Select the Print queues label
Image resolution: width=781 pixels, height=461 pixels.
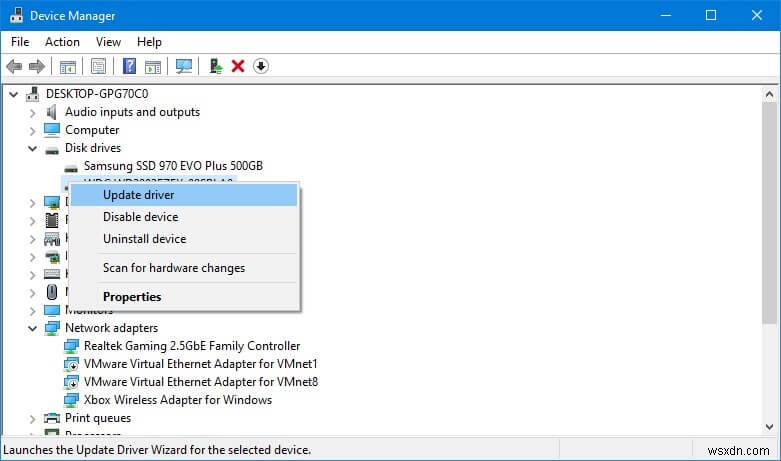tap(98, 418)
